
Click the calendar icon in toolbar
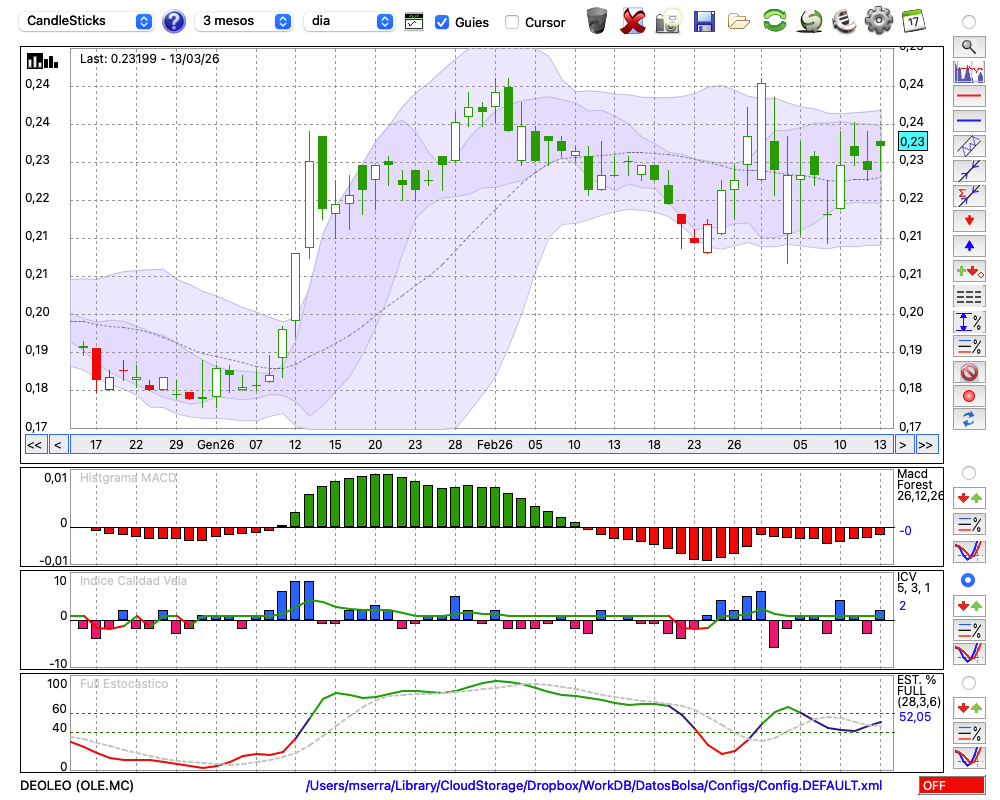coord(913,21)
